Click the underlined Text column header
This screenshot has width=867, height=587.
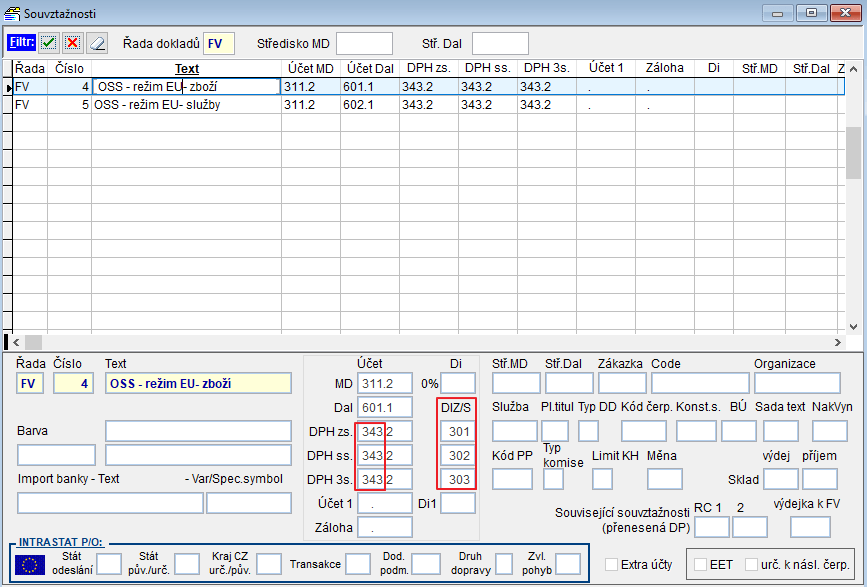tap(186, 69)
